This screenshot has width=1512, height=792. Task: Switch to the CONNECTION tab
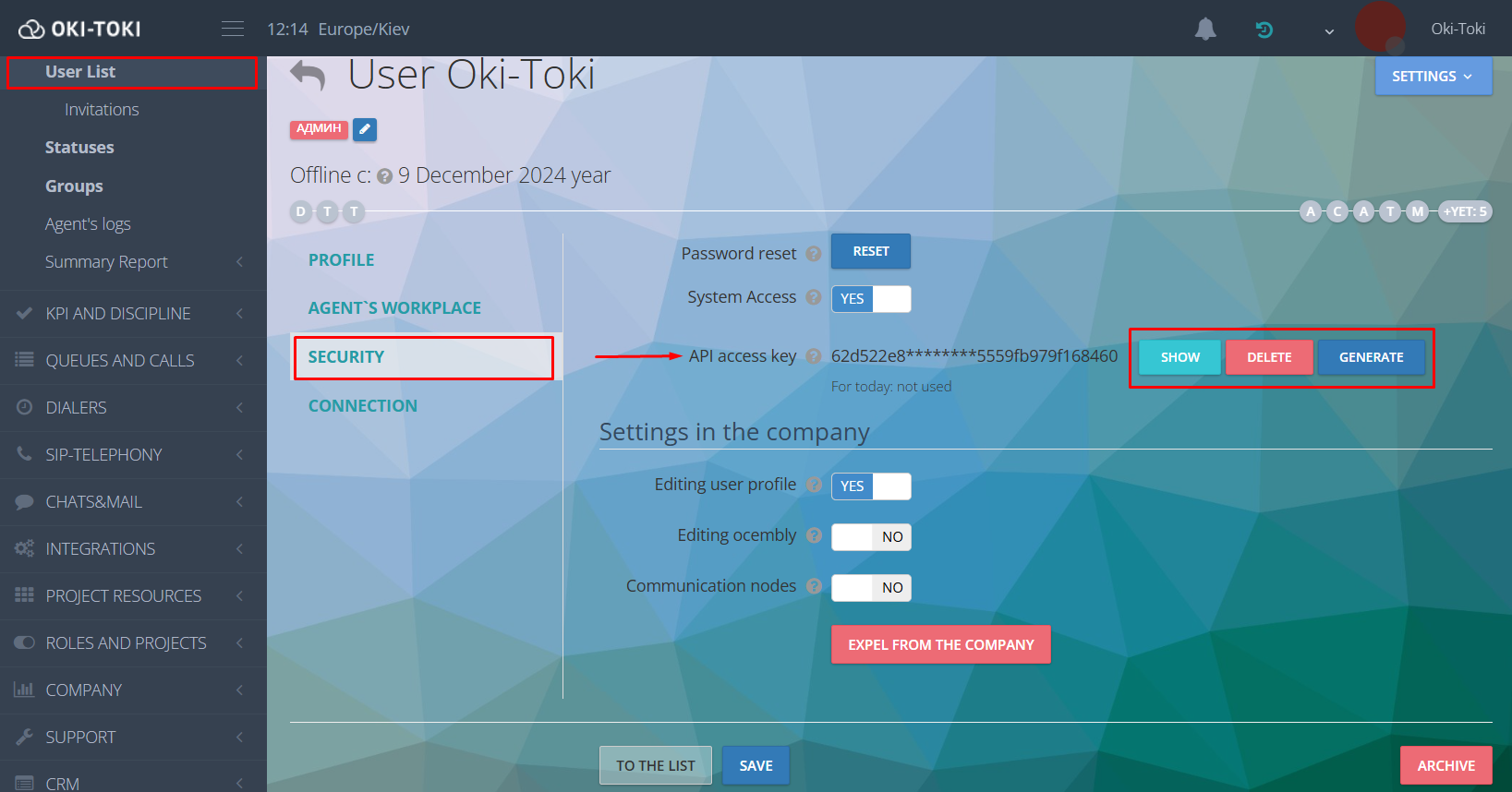tap(362, 406)
